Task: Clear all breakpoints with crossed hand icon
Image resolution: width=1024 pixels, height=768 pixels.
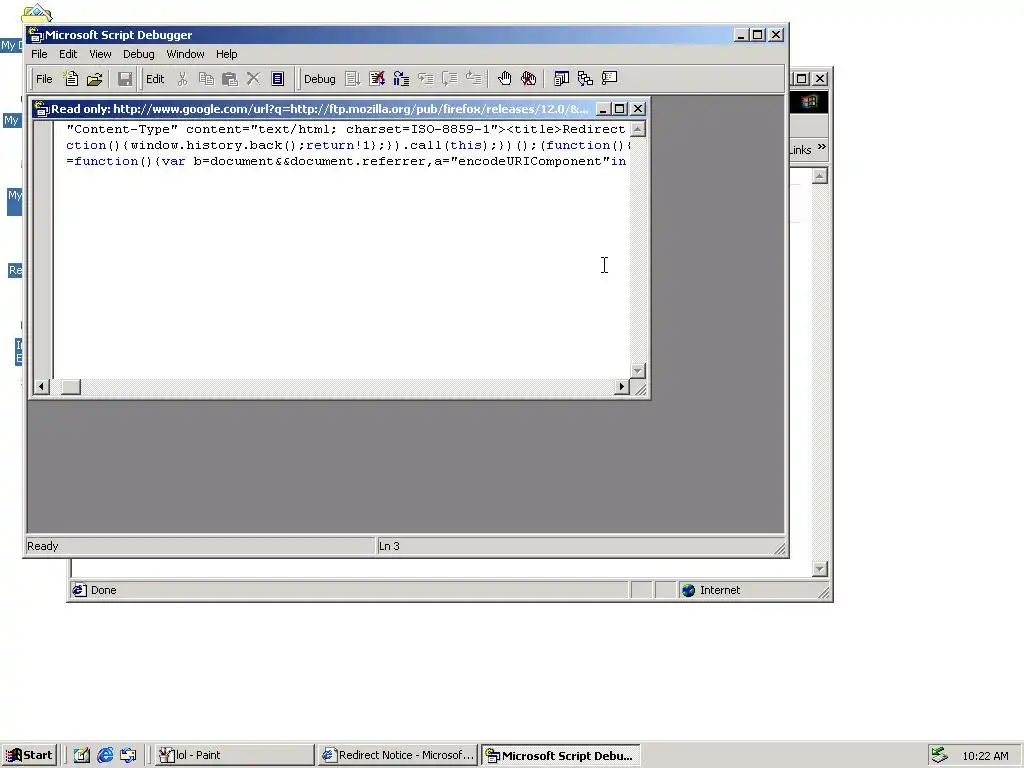Action: (x=528, y=79)
